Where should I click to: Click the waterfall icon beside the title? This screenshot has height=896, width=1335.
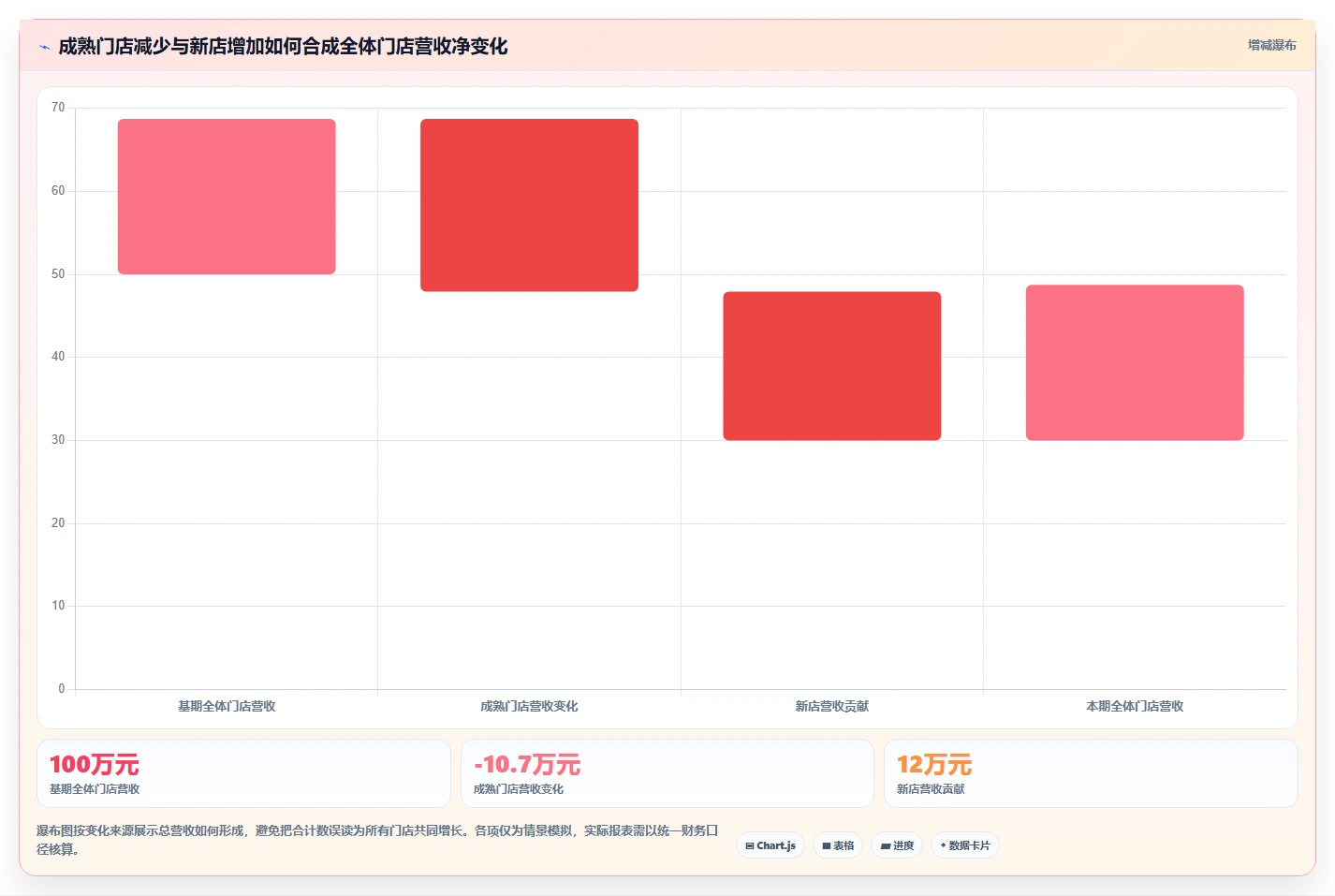(x=44, y=47)
